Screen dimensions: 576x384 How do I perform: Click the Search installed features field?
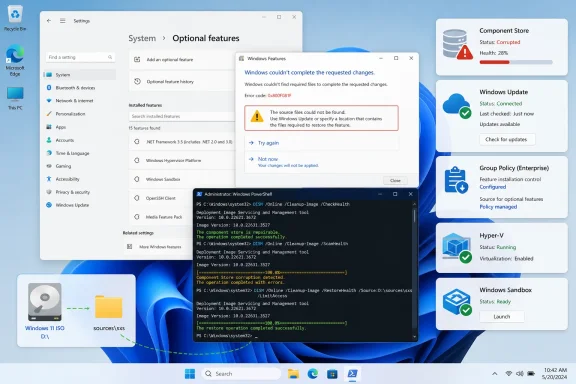182,116
